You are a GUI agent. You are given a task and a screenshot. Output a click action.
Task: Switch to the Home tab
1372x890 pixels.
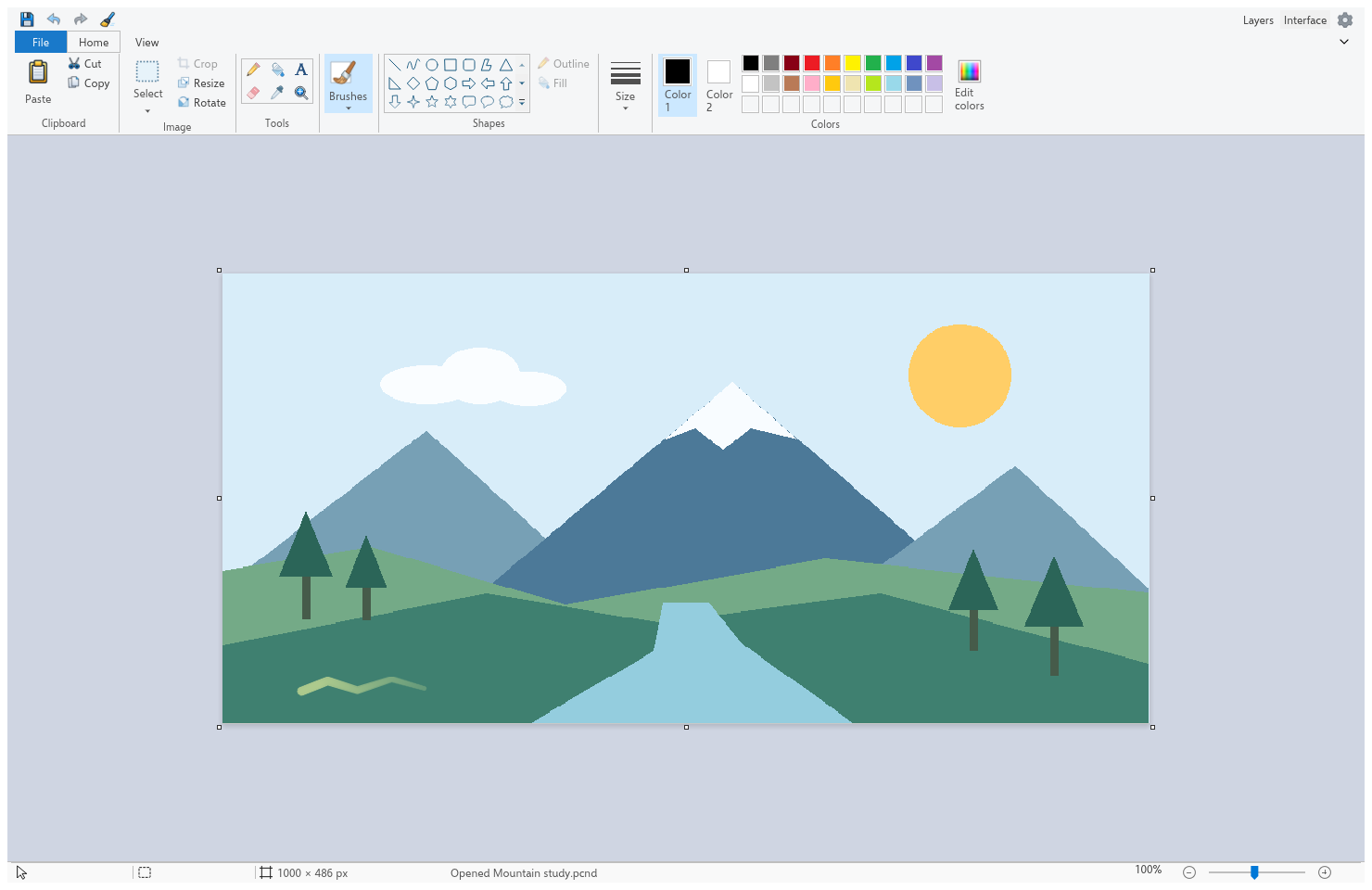click(x=94, y=42)
